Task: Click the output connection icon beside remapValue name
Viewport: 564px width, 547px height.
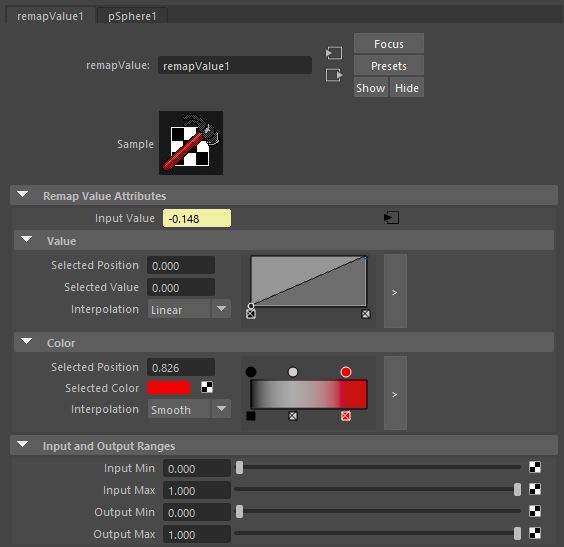Action: coord(334,75)
